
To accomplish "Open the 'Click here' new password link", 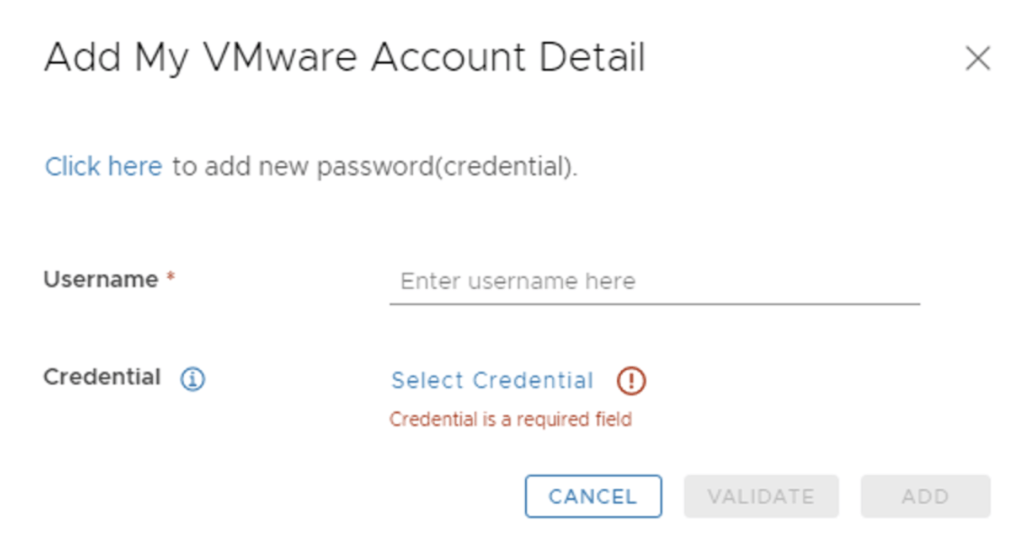I will tap(103, 167).
